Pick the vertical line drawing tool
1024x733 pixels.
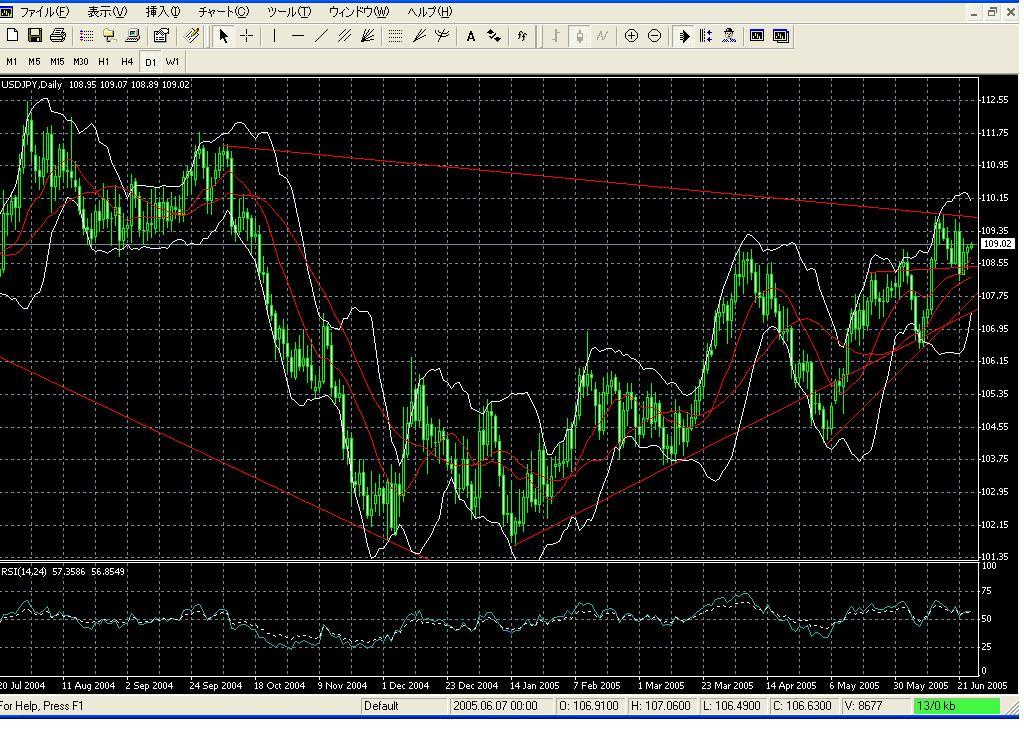tap(274, 36)
